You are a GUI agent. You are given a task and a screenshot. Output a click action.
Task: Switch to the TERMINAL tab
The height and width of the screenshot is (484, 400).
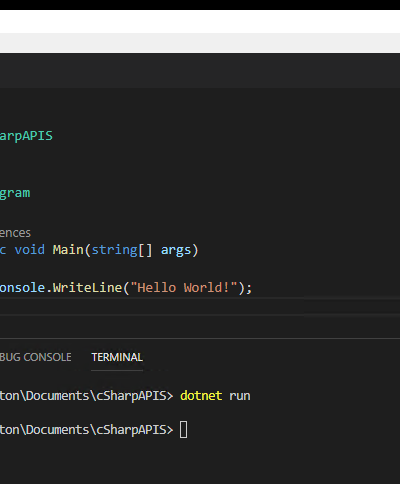click(x=117, y=357)
